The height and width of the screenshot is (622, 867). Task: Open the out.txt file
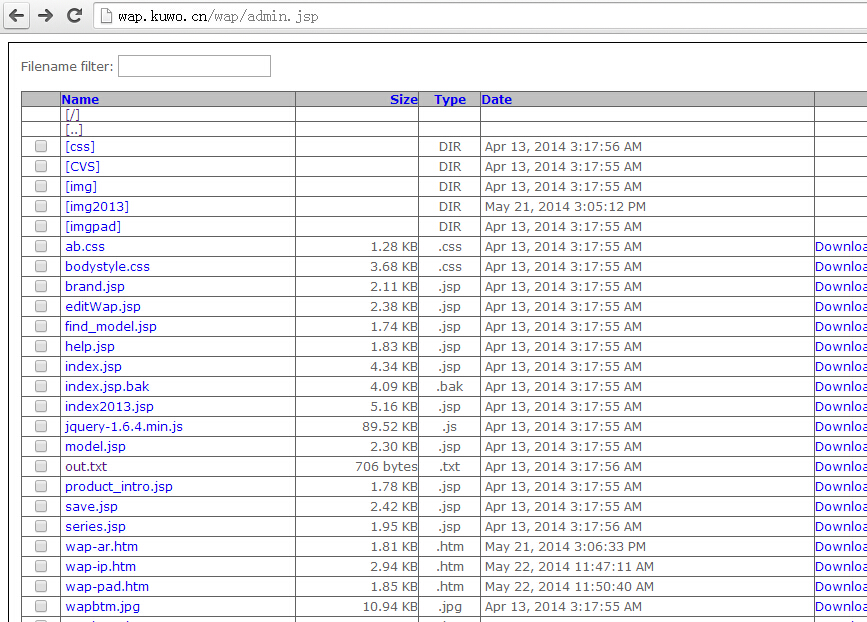tap(86, 467)
